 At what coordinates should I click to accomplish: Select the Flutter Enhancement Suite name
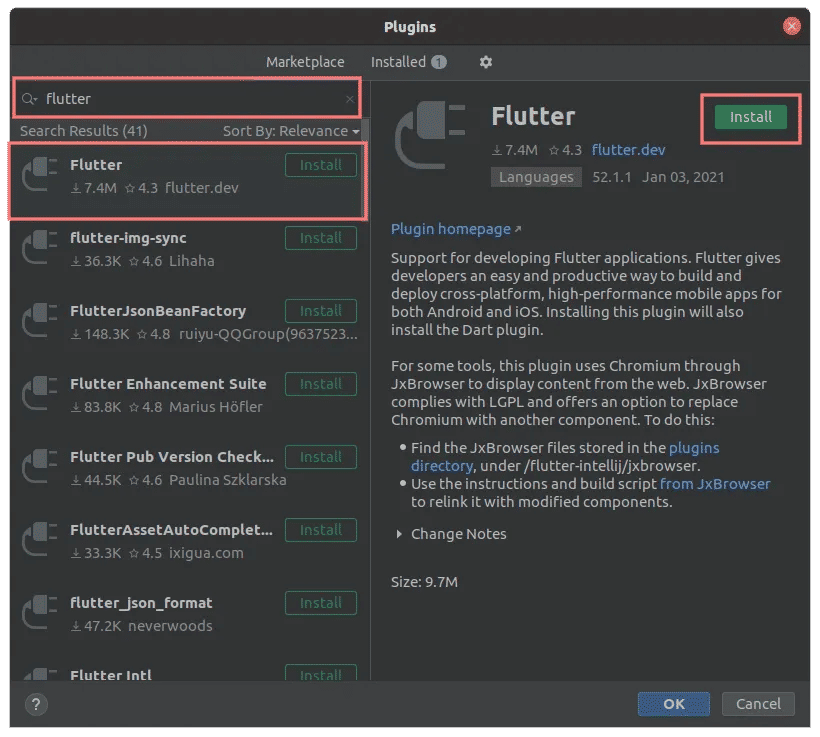click(168, 384)
